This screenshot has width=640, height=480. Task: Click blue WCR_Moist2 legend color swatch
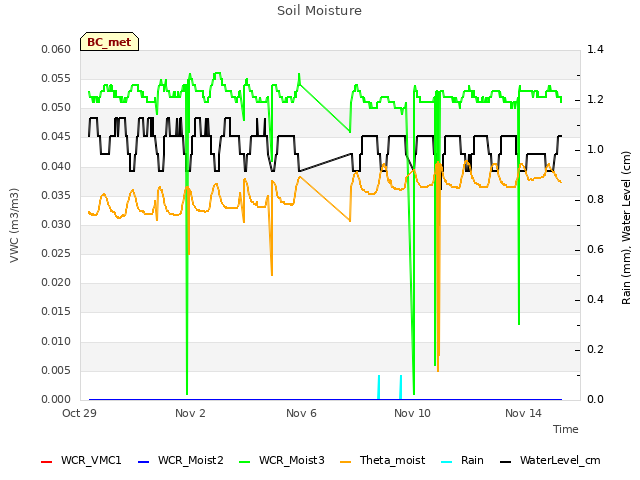tap(144, 462)
